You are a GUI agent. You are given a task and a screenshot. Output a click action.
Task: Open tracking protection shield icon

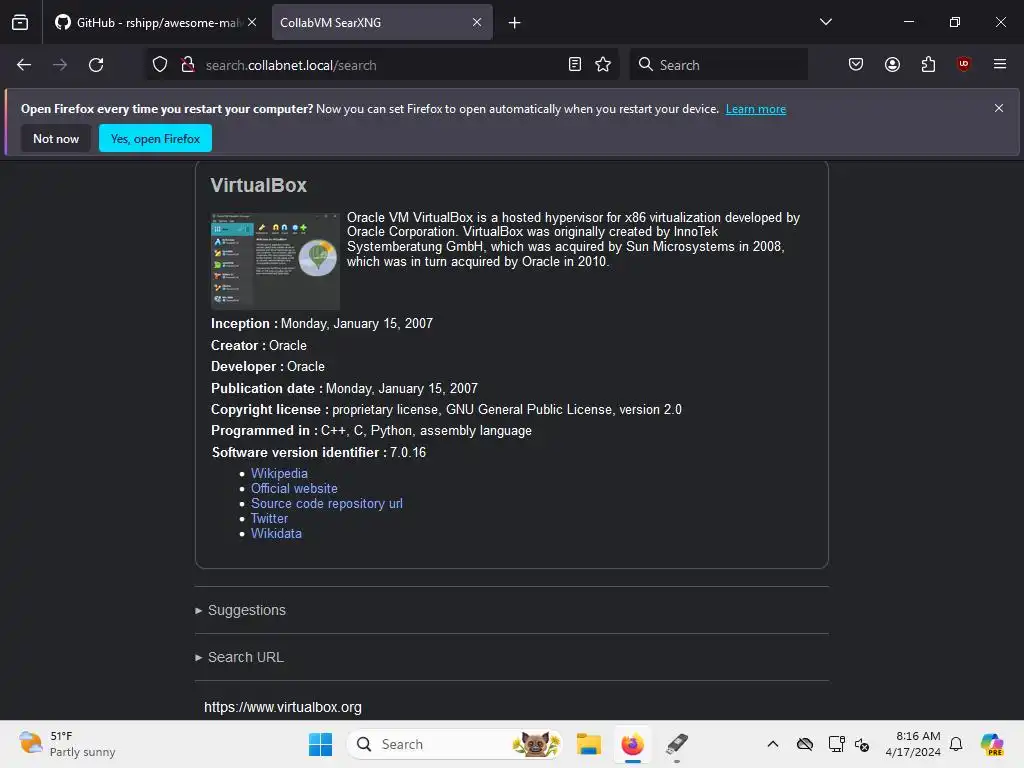coord(160,65)
